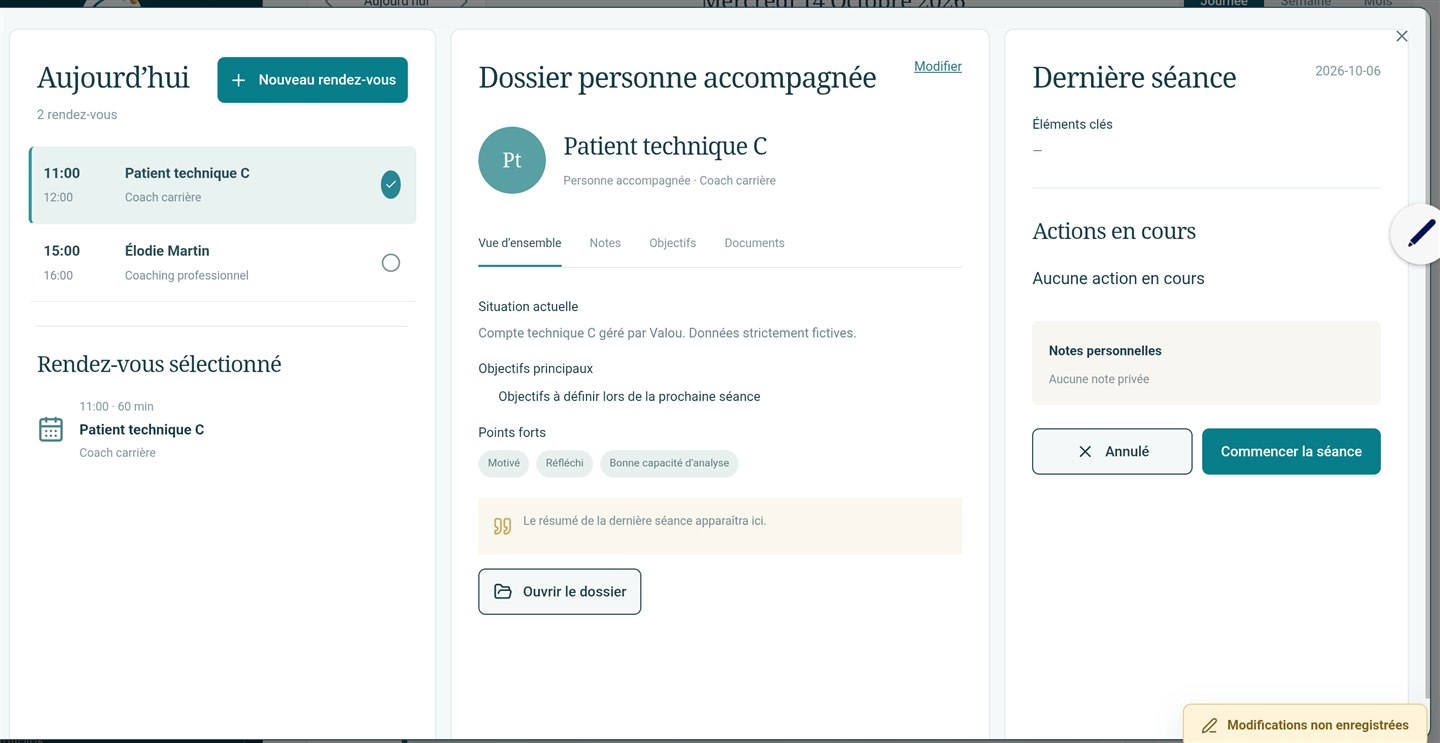Click the 15:00 appointment time
This screenshot has height=743, width=1440.
(x=62, y=251)
